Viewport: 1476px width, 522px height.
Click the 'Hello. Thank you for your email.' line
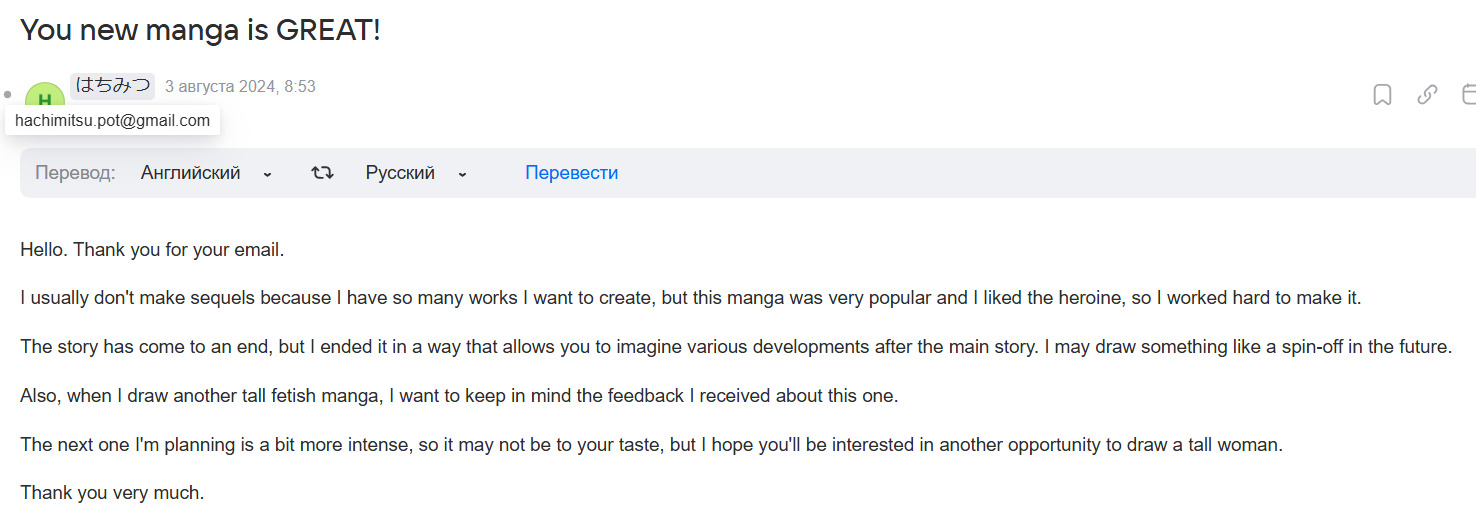point(152,250)
